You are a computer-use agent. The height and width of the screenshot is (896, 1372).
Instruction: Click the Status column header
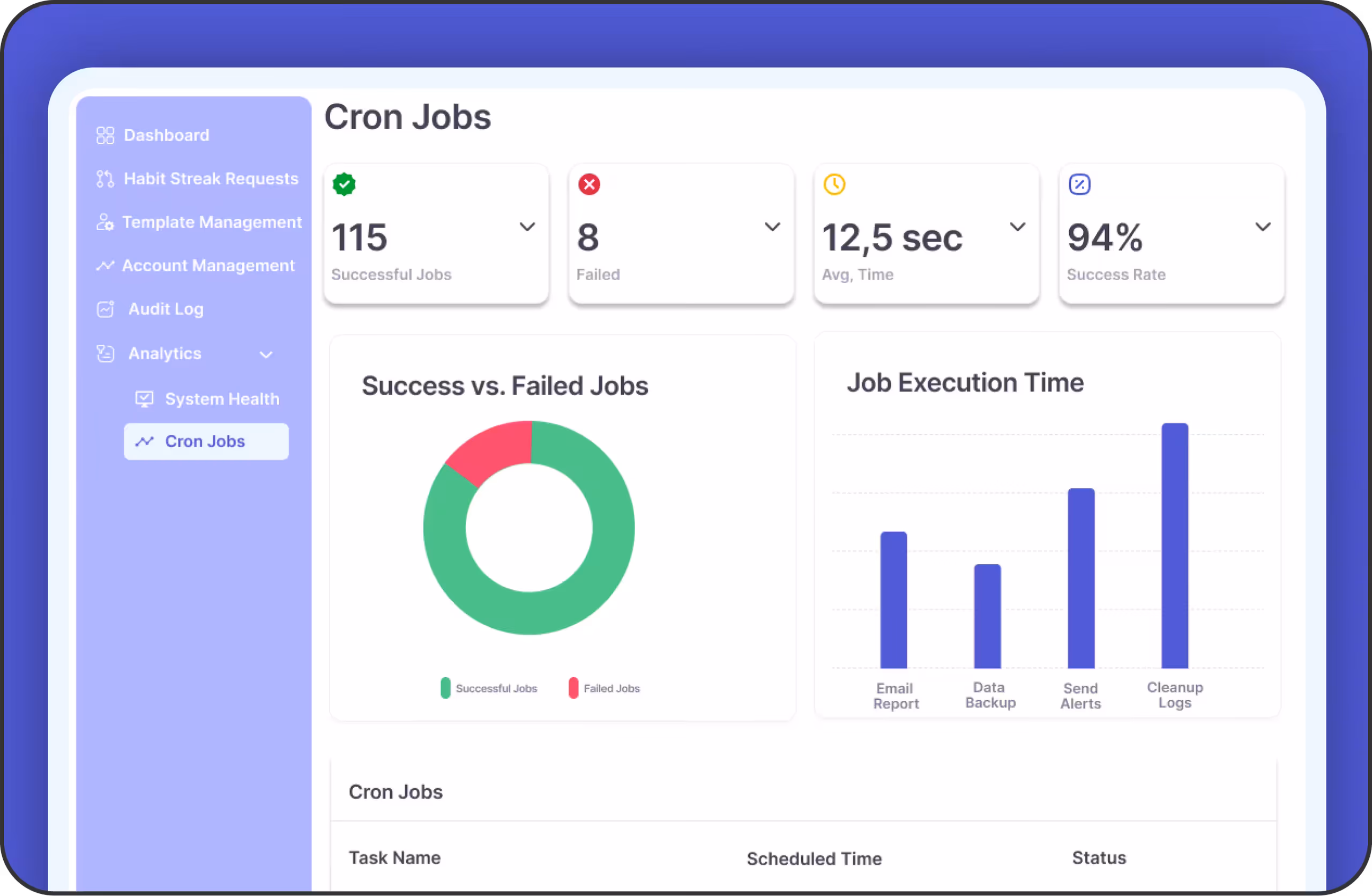[1099, 858]
